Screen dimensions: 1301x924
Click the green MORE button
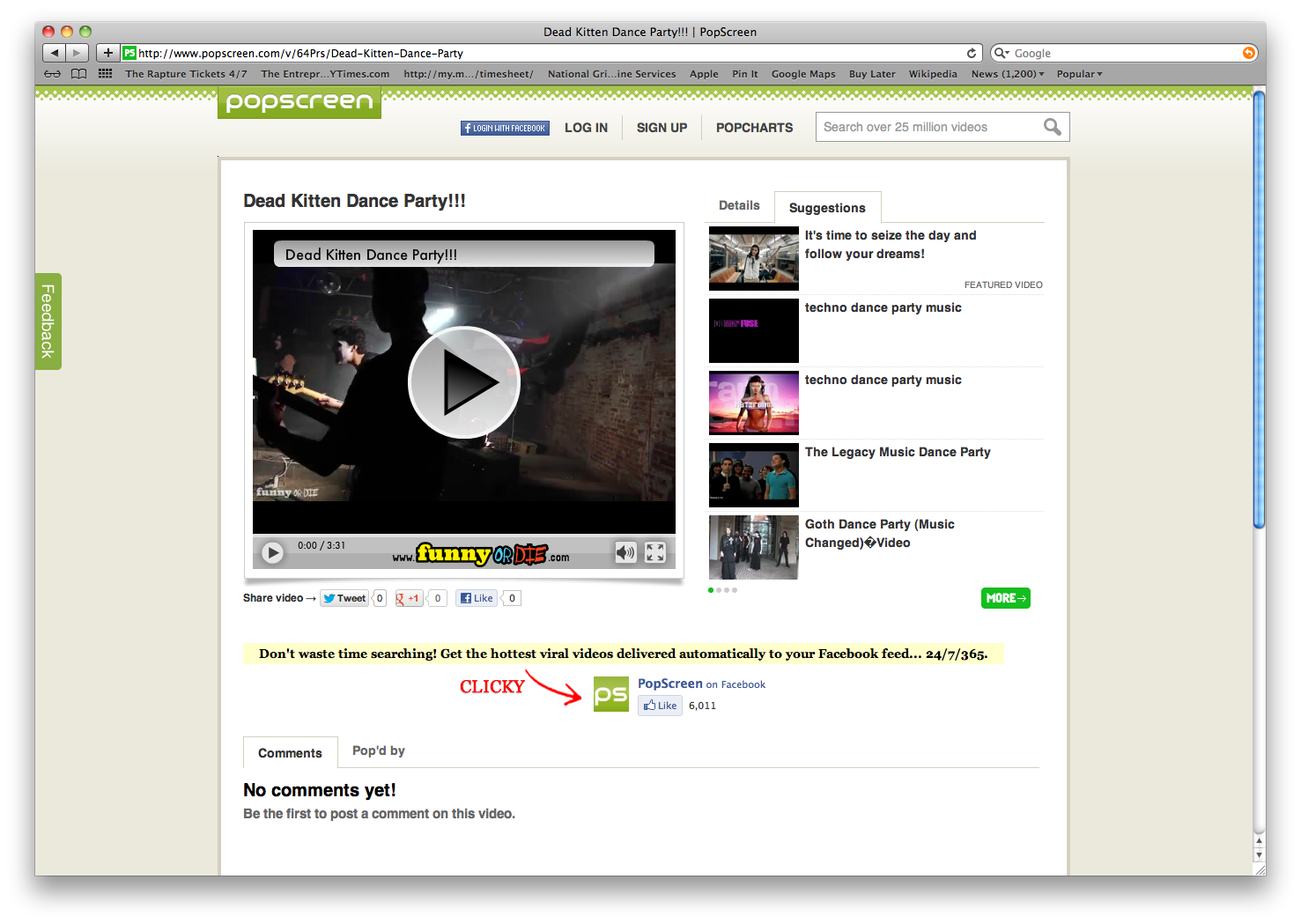pos(1005,598)
